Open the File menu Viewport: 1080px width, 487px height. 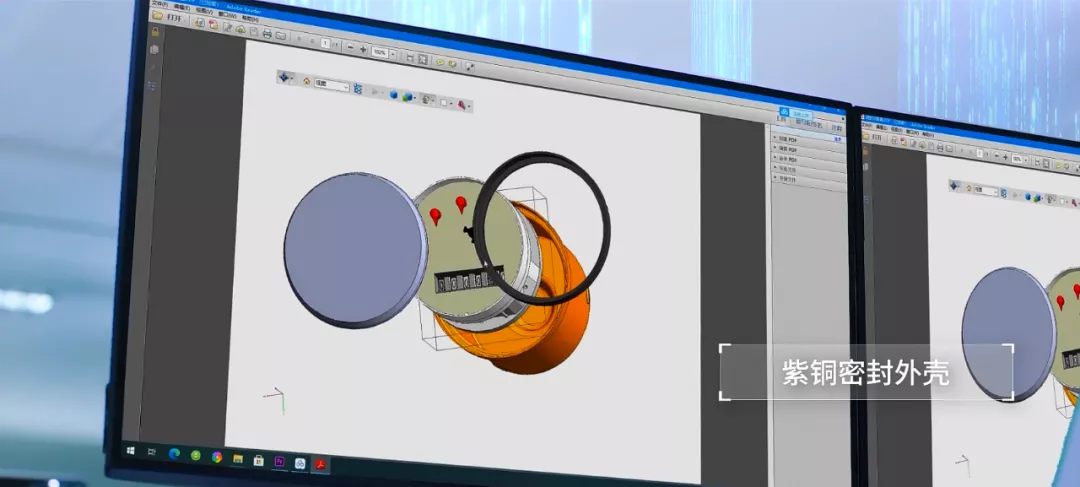(x=157, y=3)
